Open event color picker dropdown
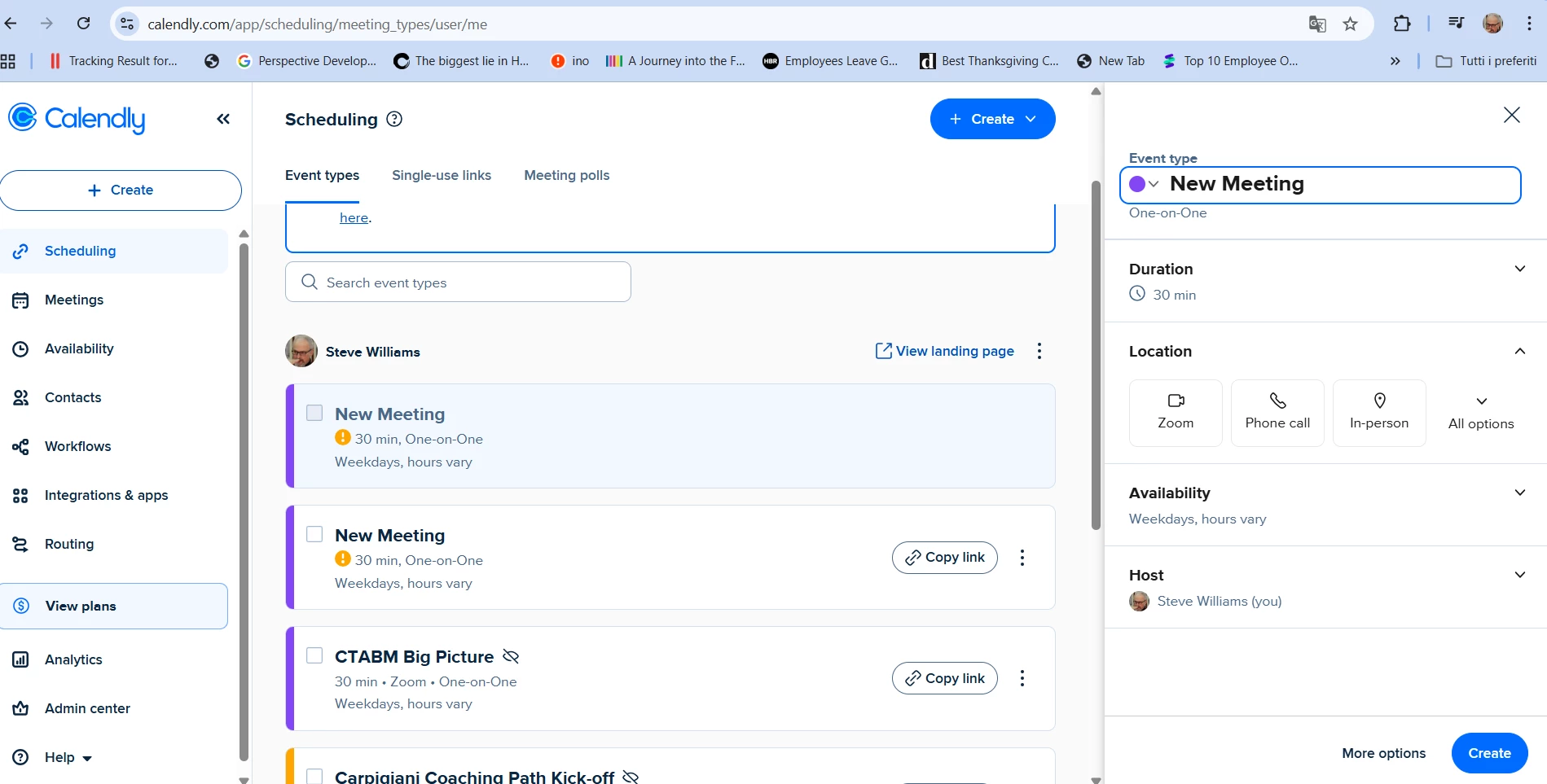The height and width of the screenshot is (784, 1547). point(1144,184)
